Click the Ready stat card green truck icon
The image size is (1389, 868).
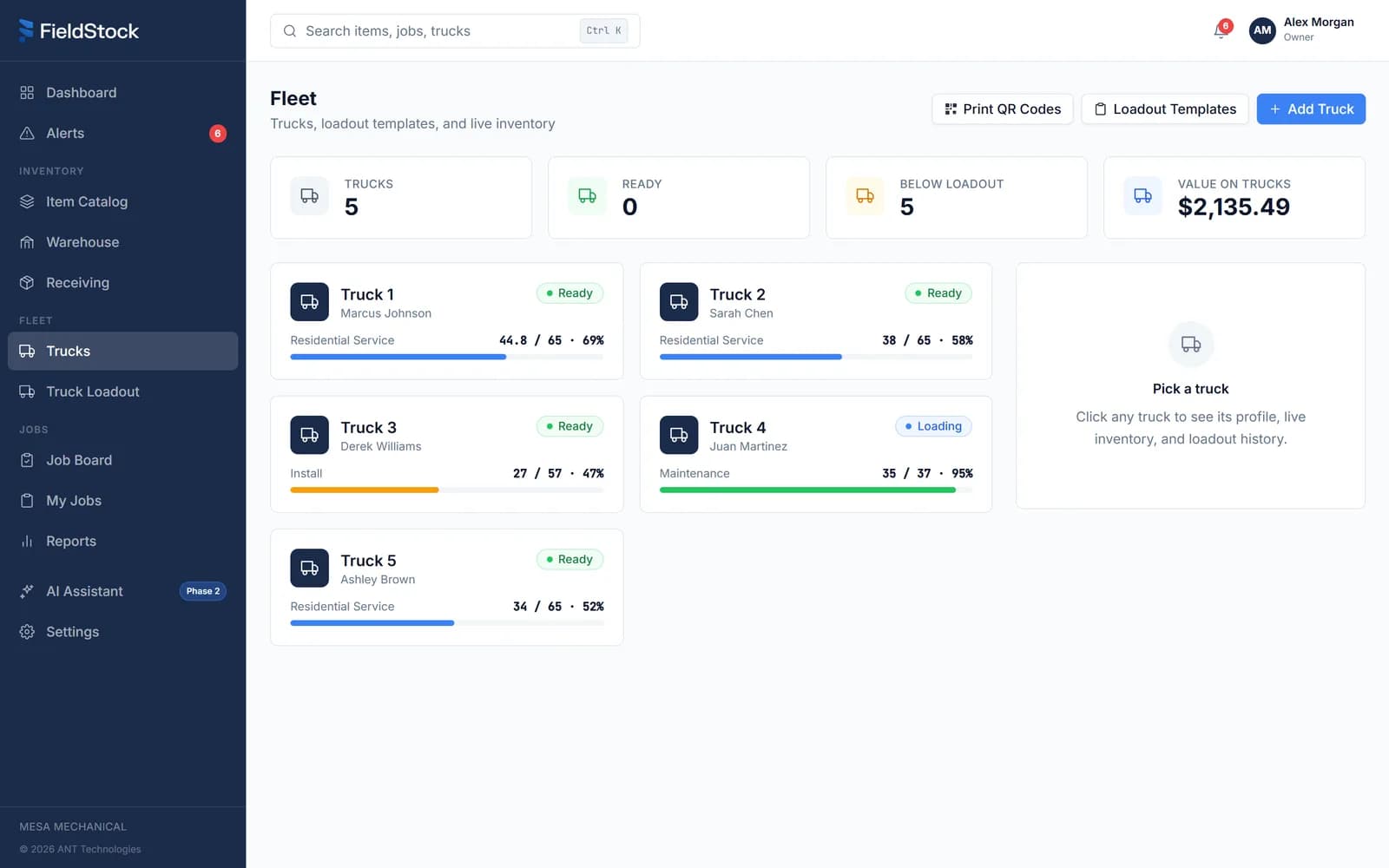coord(587,196)
